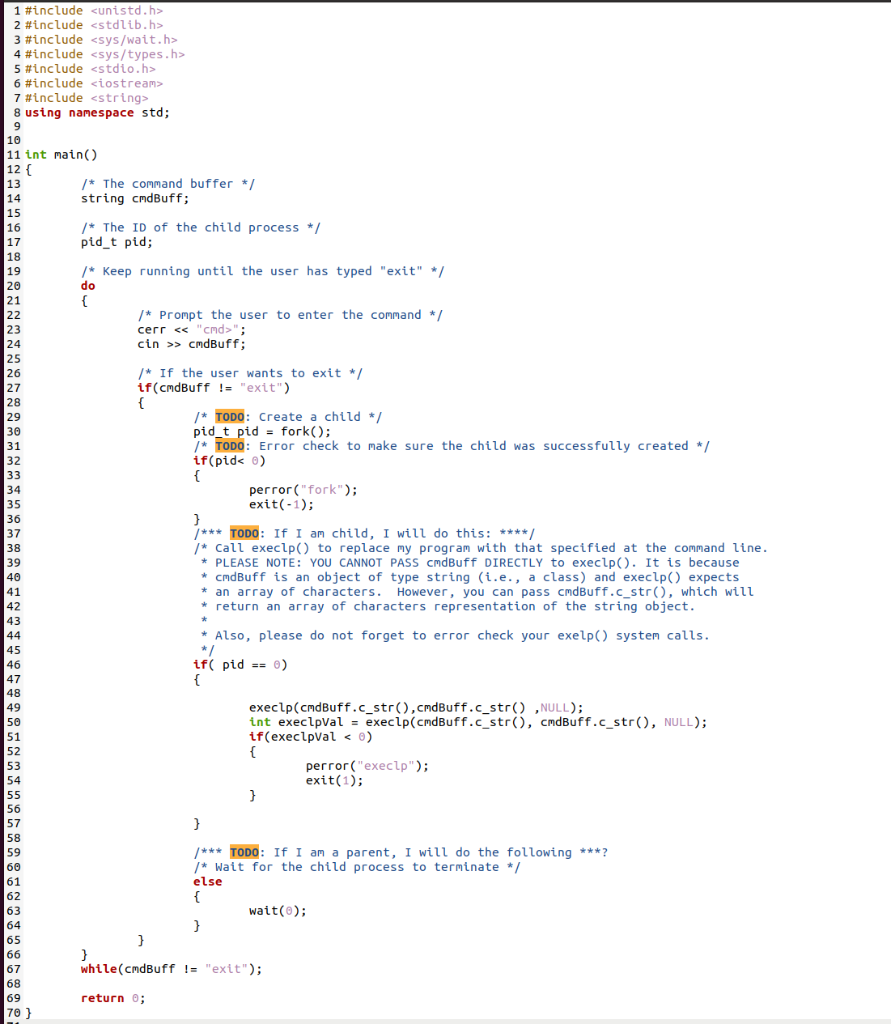
Task: Click the comment "The ID of the child process"
Action: (x=201, y=227)
